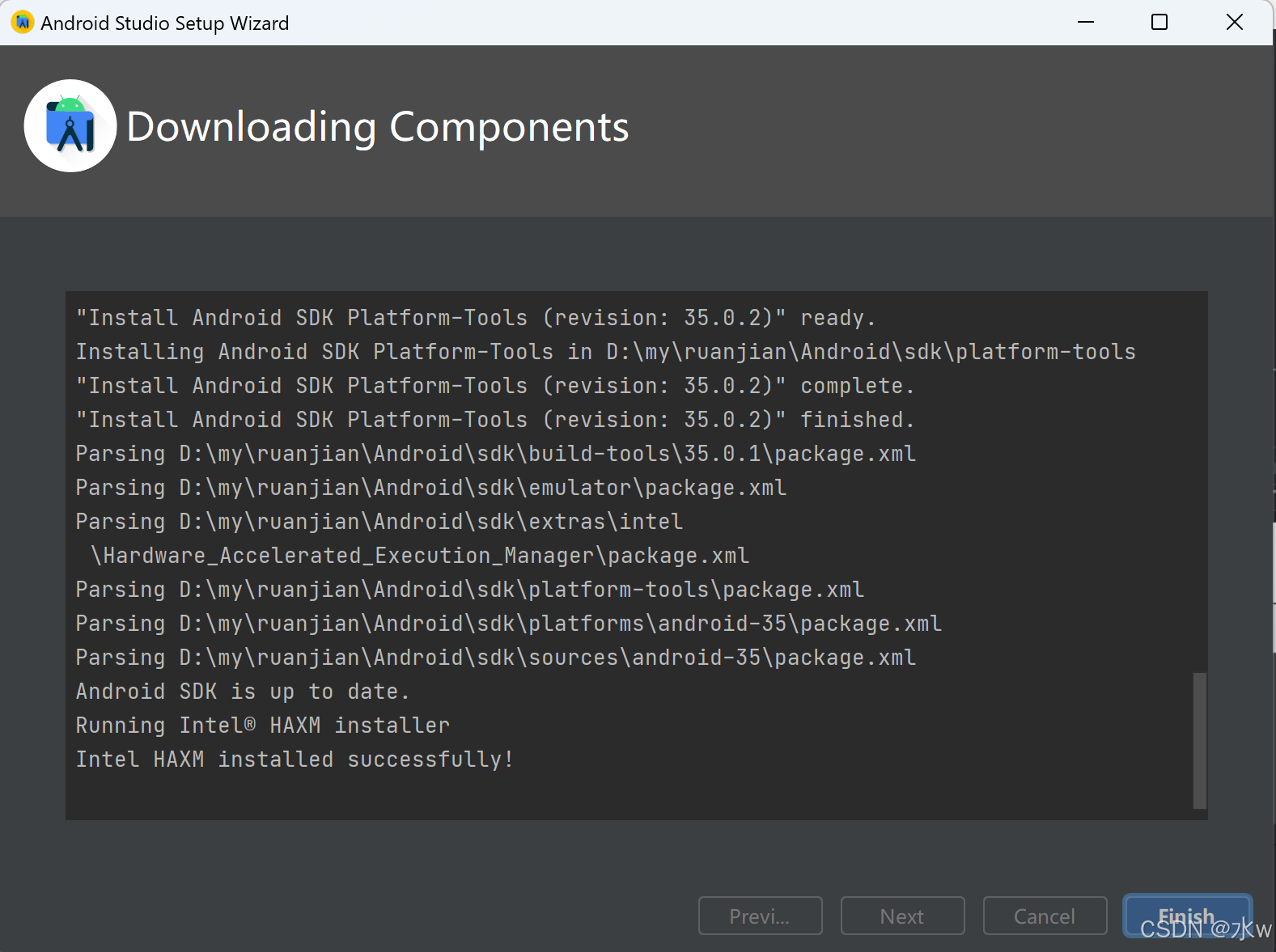Click the log panel vertical scrollbar thumb
Image resolution: width=1276 pixels, height=952 pixels.
pos(1200,740)
